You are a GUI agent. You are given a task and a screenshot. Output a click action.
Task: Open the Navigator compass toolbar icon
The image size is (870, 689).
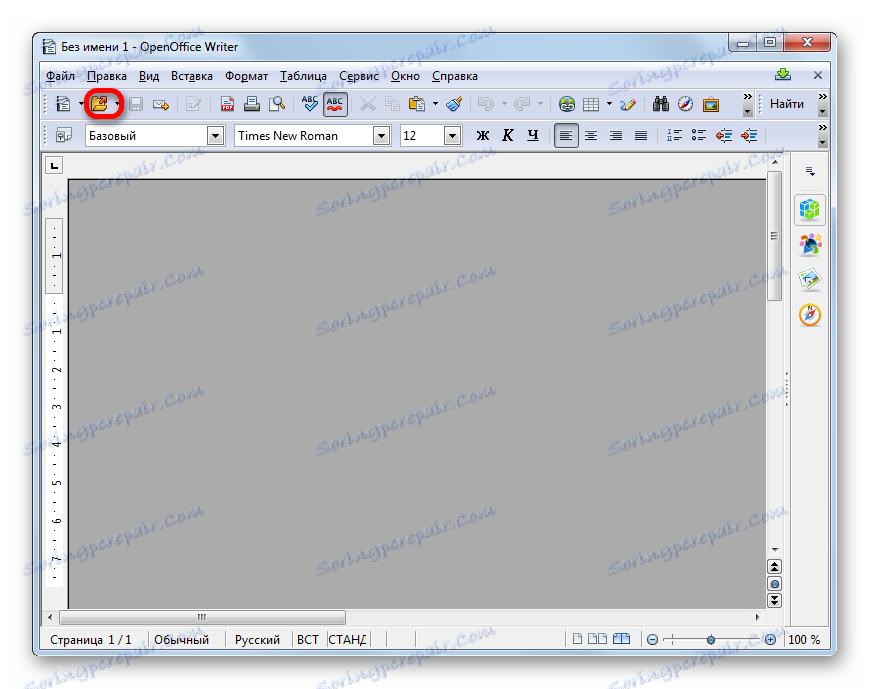point(686,104)
